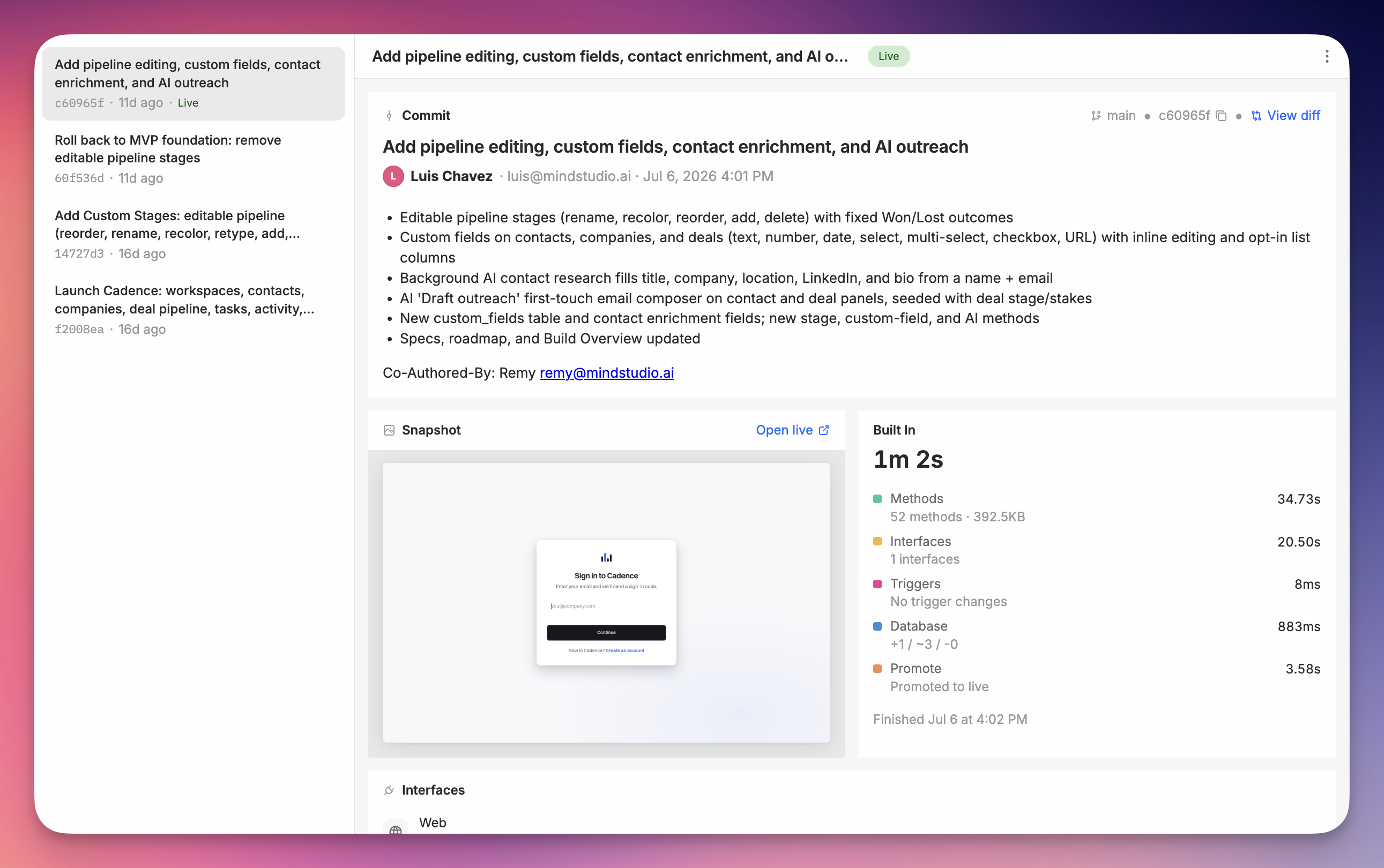Click 52 methods · 392.5KB detail
The image size is (1384, 868).
[x=957, y=517]
